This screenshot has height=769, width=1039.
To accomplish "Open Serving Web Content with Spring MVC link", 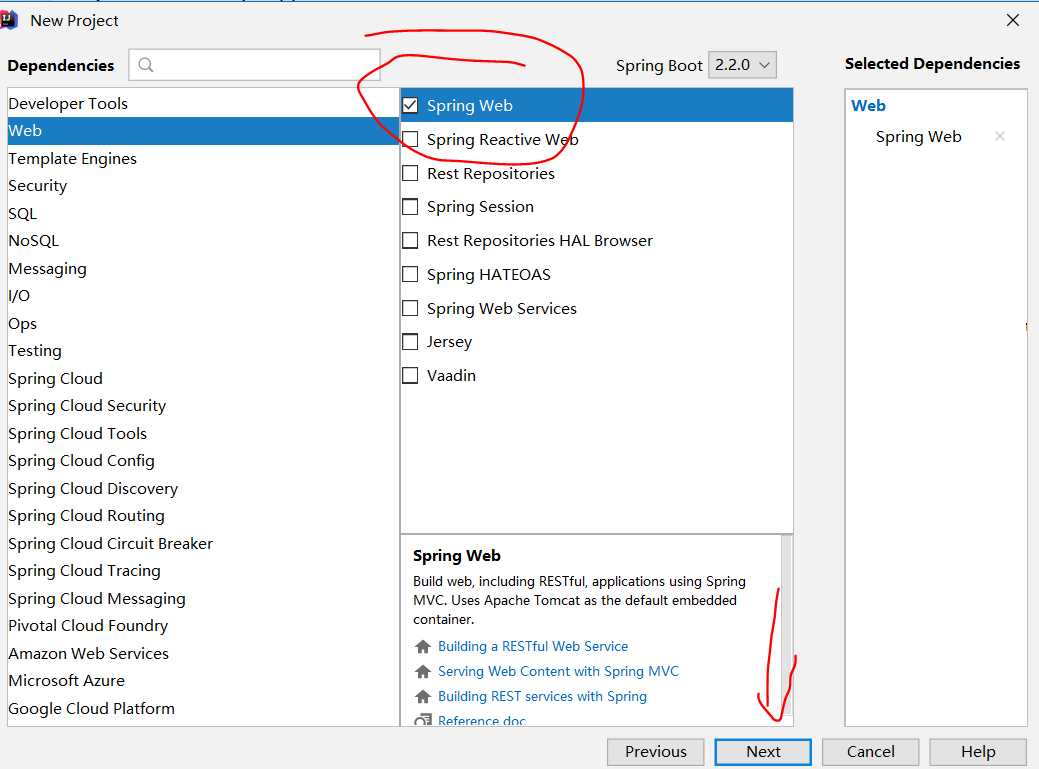I will pos(558,672).
